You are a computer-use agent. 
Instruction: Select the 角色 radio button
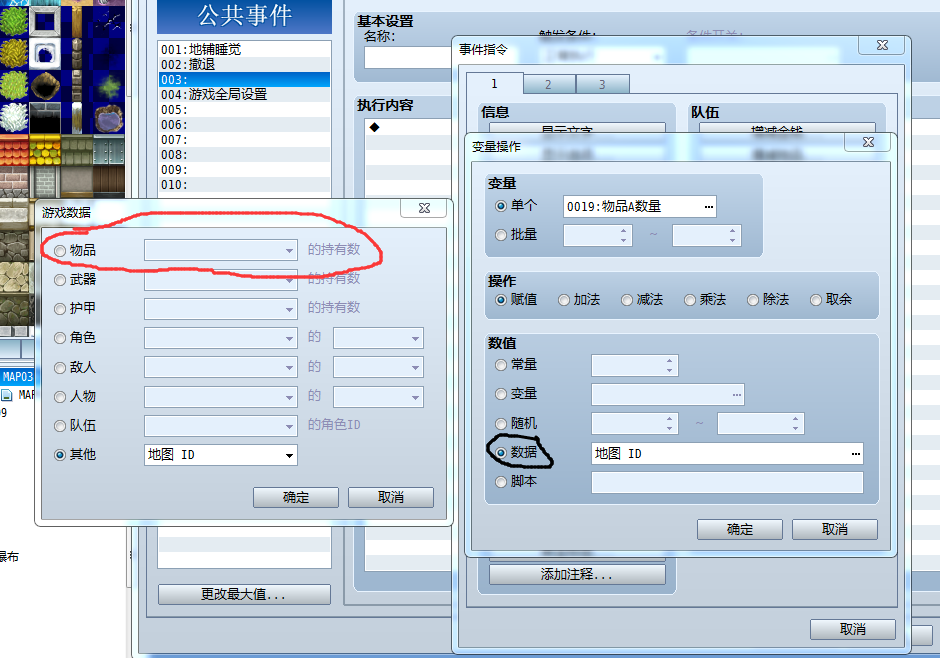point(60,338)
